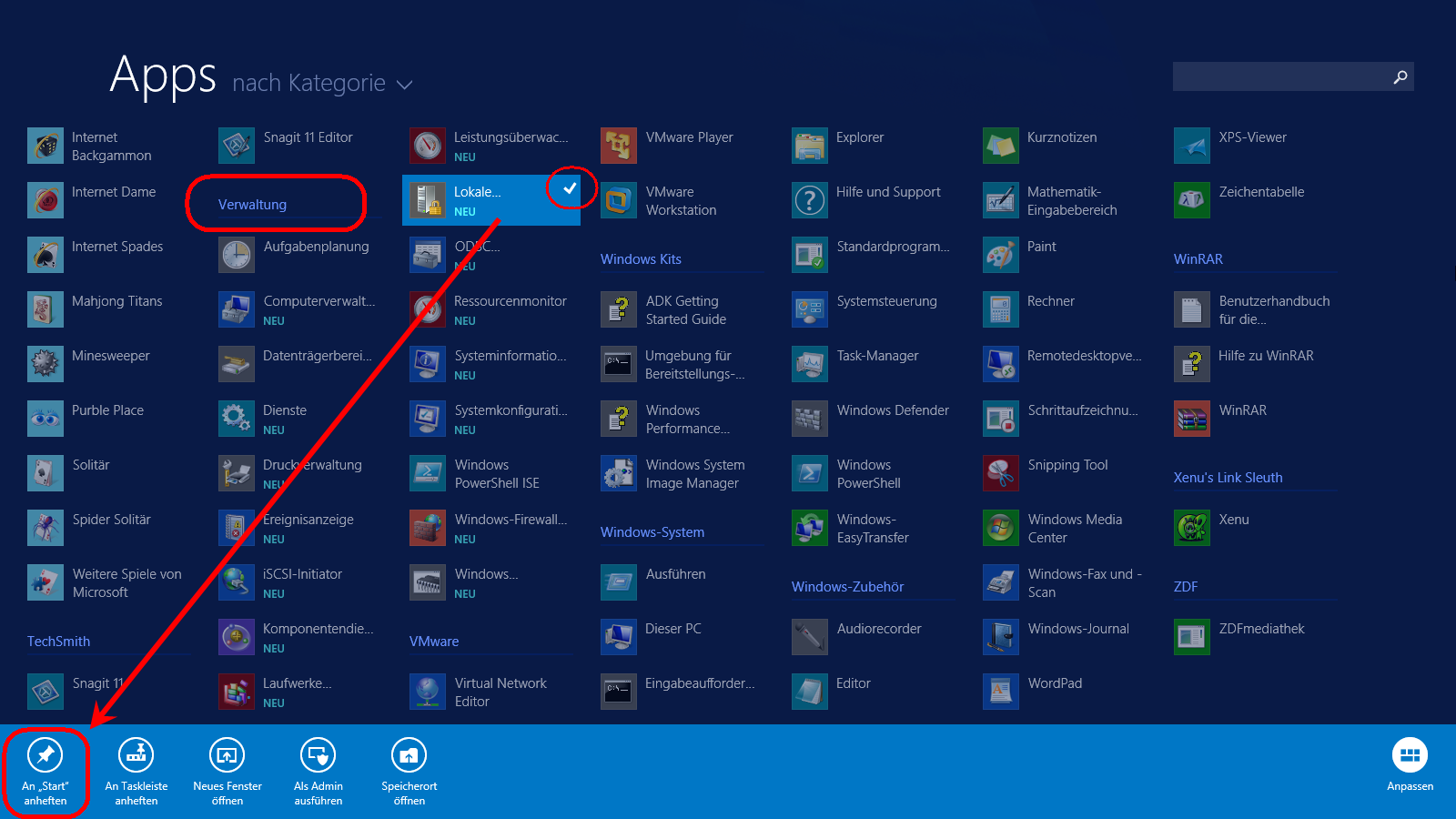Viewport: 1456px width, 819px height.
Task: Open the Windows Defender icon
Action: click(x=810, y=419)
